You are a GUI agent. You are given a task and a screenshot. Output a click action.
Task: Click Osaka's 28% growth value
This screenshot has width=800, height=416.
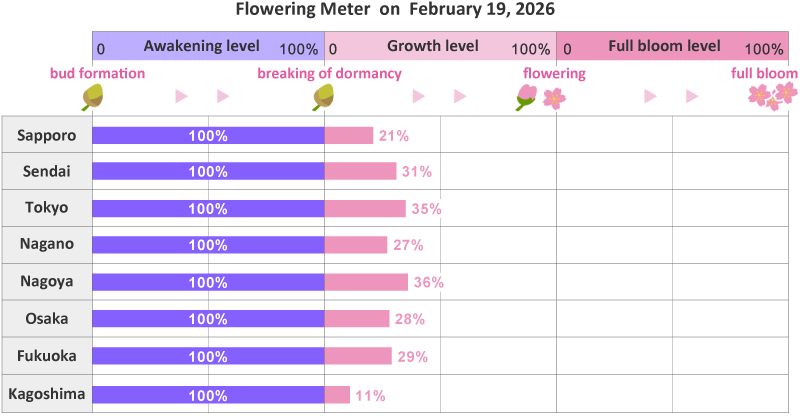[410, 319]
